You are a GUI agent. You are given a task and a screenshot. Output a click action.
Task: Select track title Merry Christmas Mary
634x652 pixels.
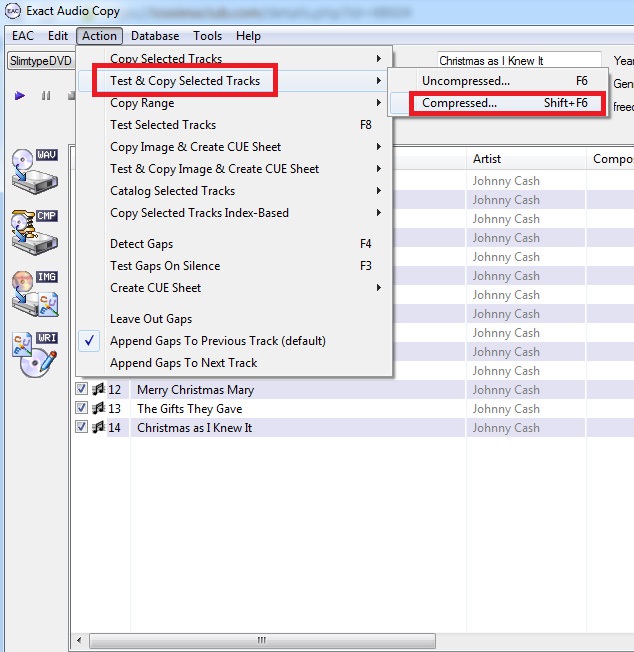click(195, 390)
